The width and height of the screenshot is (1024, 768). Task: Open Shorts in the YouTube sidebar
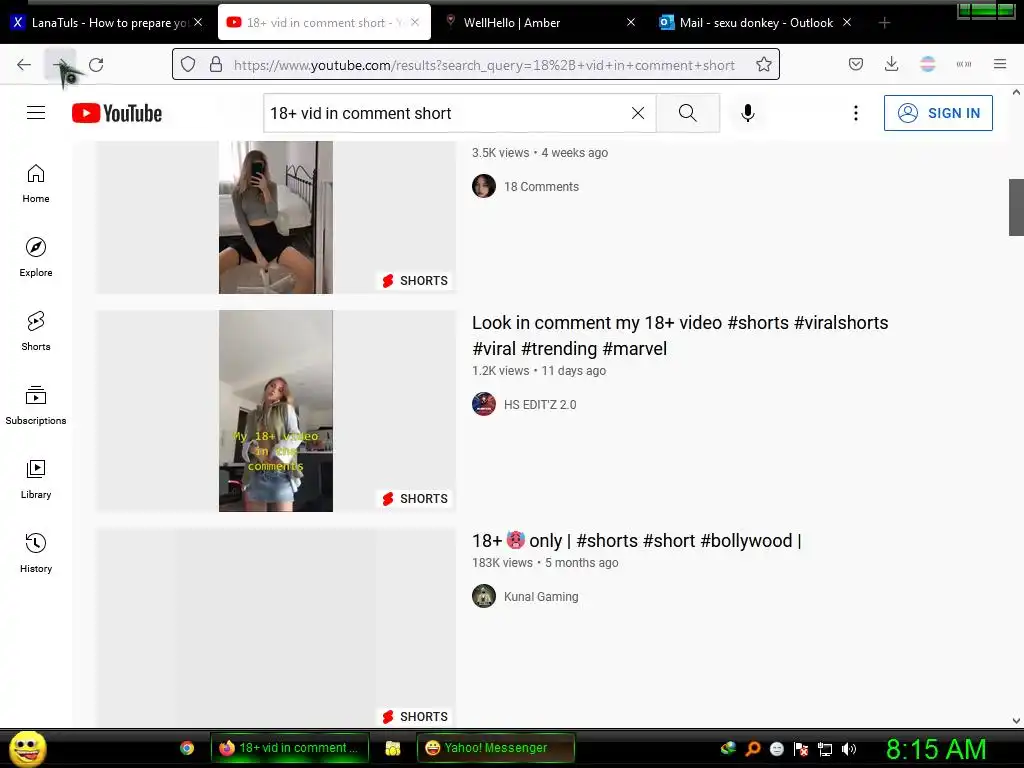tap(36, 331)
